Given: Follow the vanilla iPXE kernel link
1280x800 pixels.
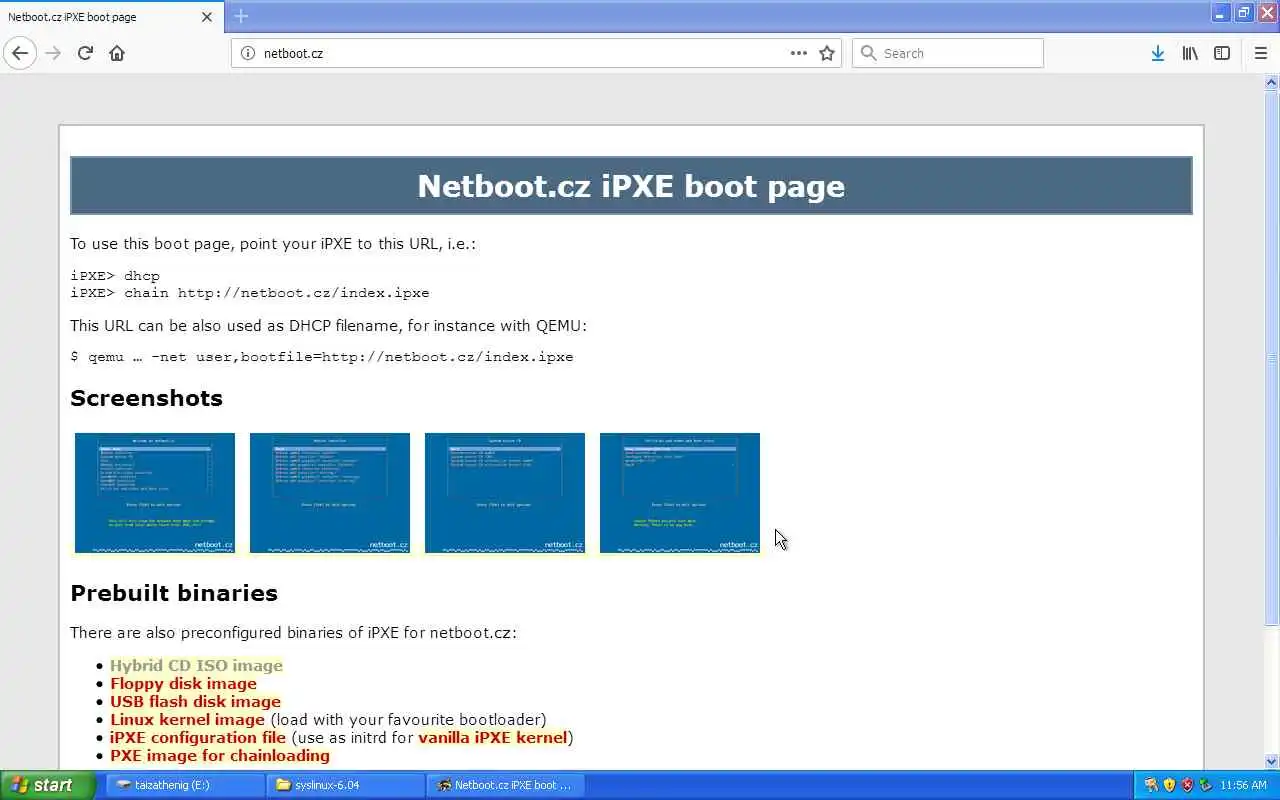Looking at the screenshot, I should click(493, 737).
